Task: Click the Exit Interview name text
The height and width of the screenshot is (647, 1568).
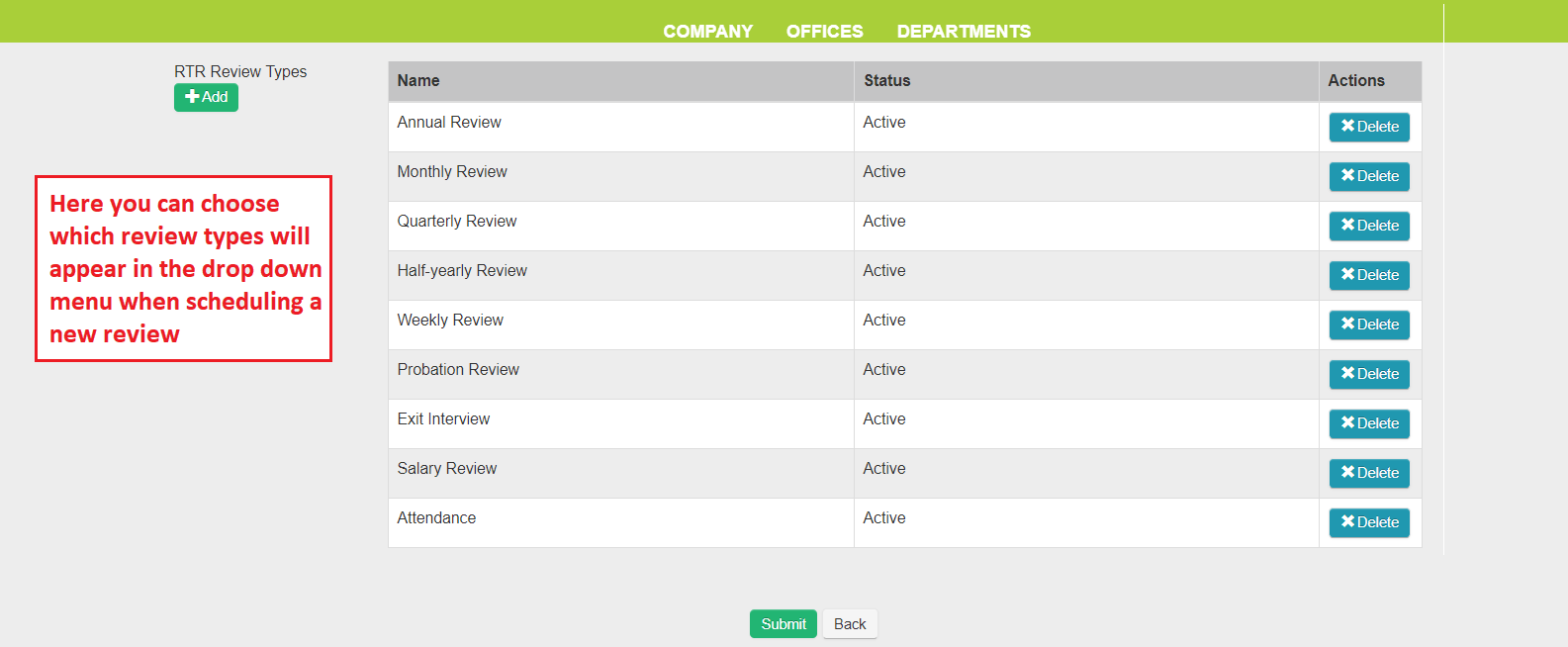Action: click(443, 419)
